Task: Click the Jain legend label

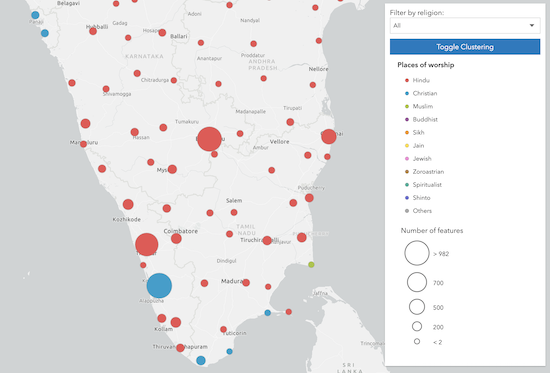Action: pos(418,145)
